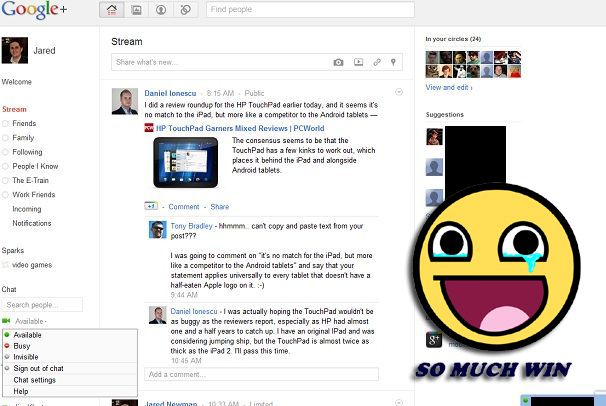Open the Home stream icon in top bar
This screenshot has width=606, height=406.
[112, 10]
